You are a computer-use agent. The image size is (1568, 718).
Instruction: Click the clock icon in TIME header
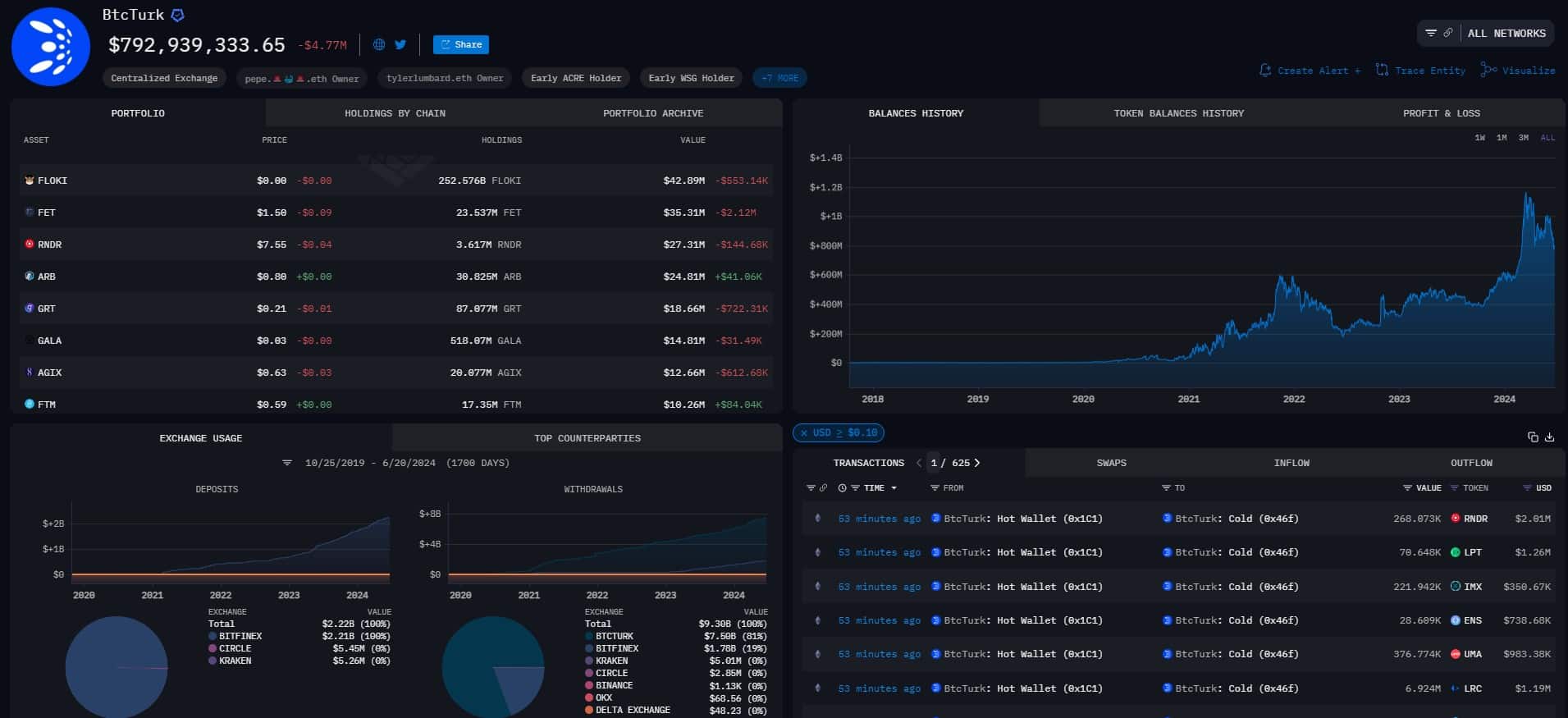click(842, 488)
